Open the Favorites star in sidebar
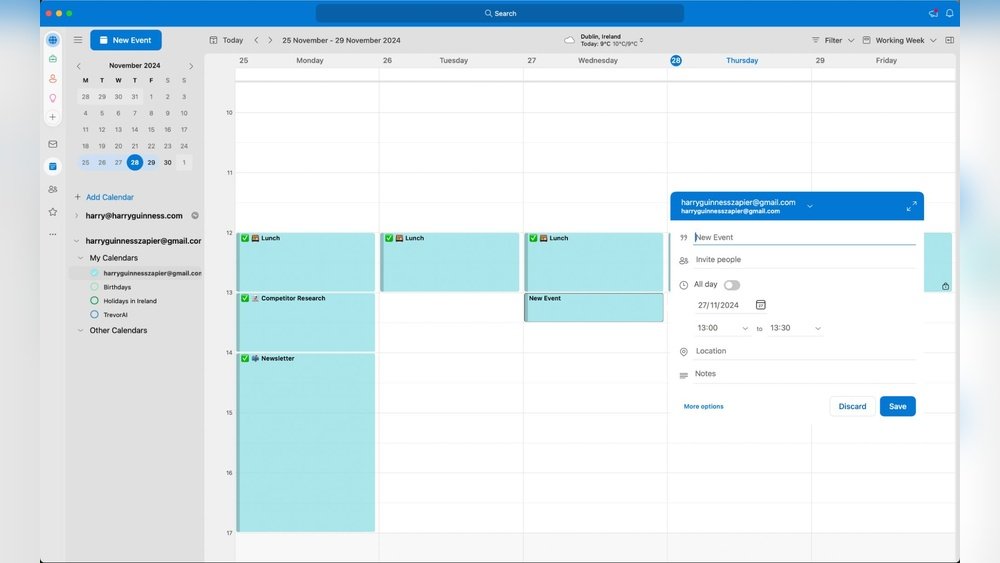The height and width of the screenshot is (563, 1000). pyautogui.click(x=53, y=212)
